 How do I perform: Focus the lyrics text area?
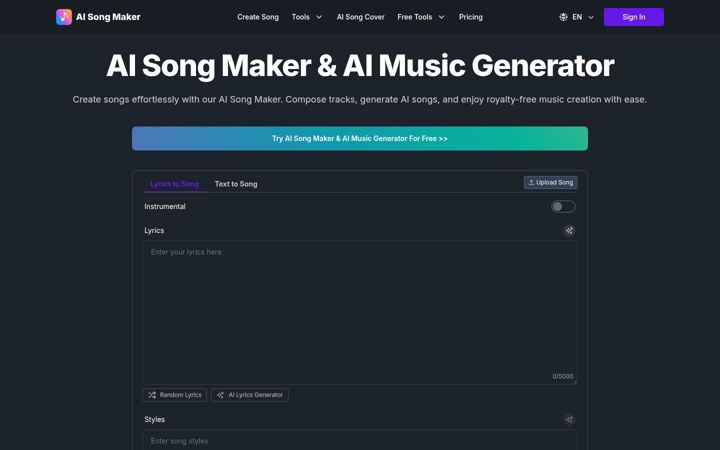coord(360,313)
